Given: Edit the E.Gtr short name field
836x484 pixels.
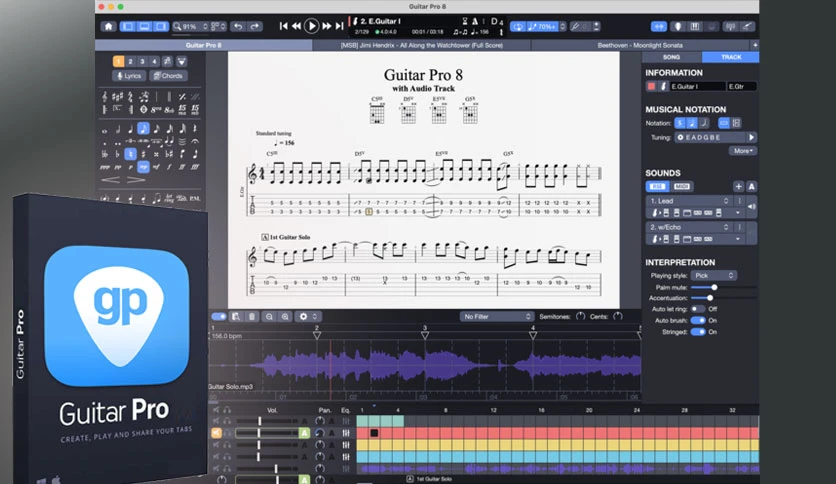Looking at the screenshot, I should coord(742,86).
